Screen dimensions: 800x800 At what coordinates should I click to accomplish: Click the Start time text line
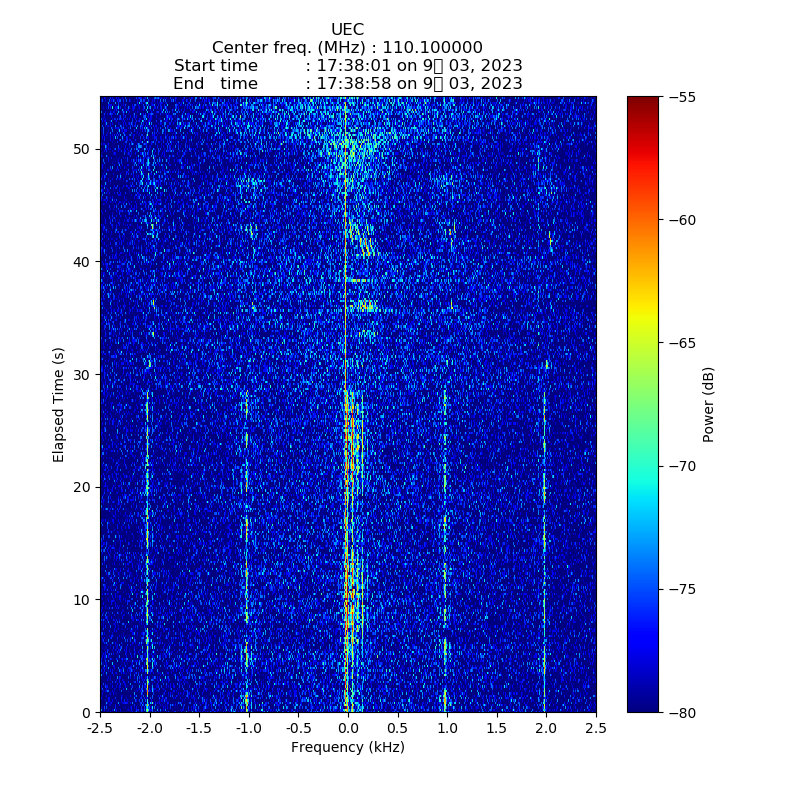pyautogui.click(x=347, y=66)
